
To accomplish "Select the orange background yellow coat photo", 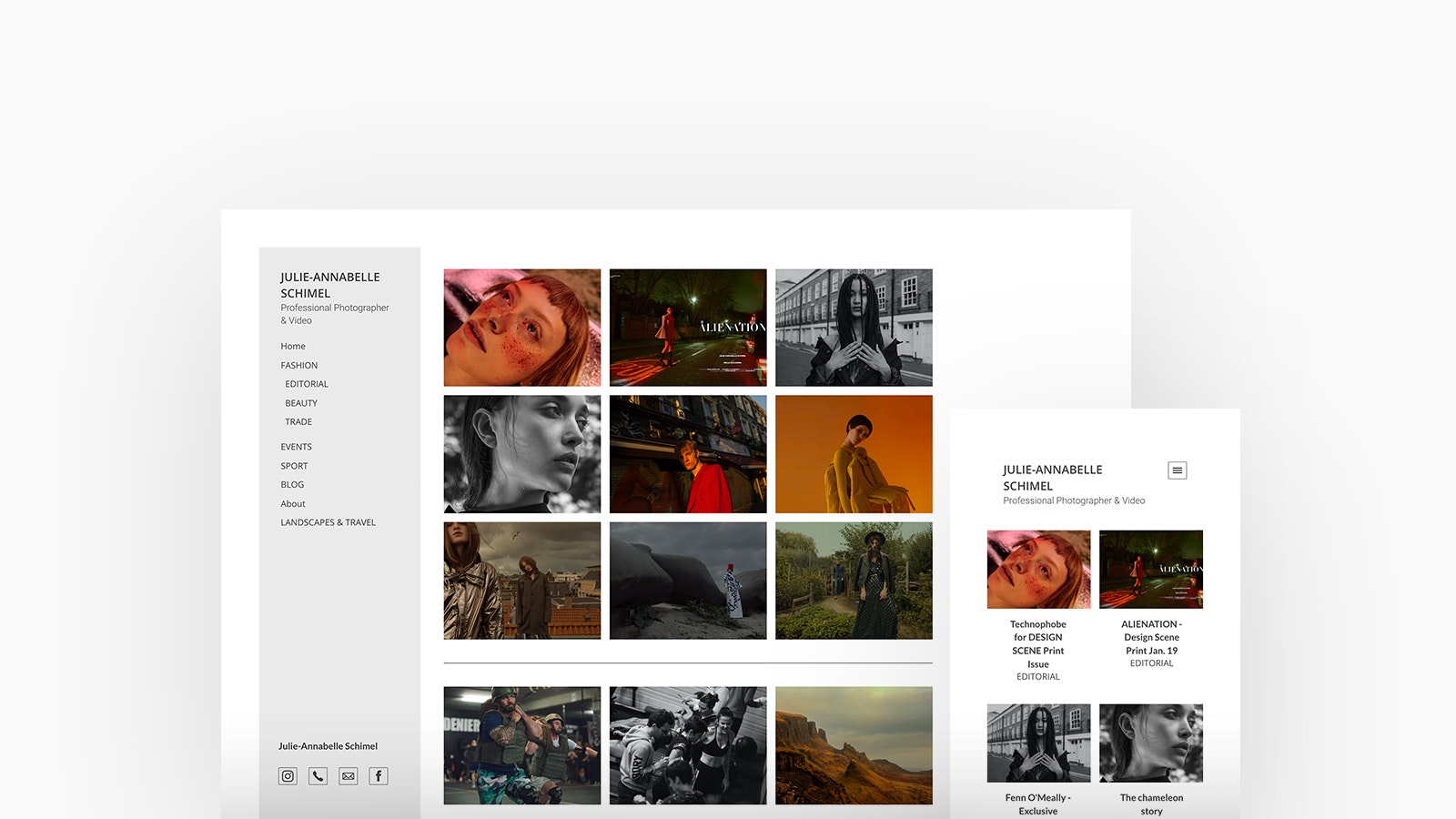I will point(854,454).
